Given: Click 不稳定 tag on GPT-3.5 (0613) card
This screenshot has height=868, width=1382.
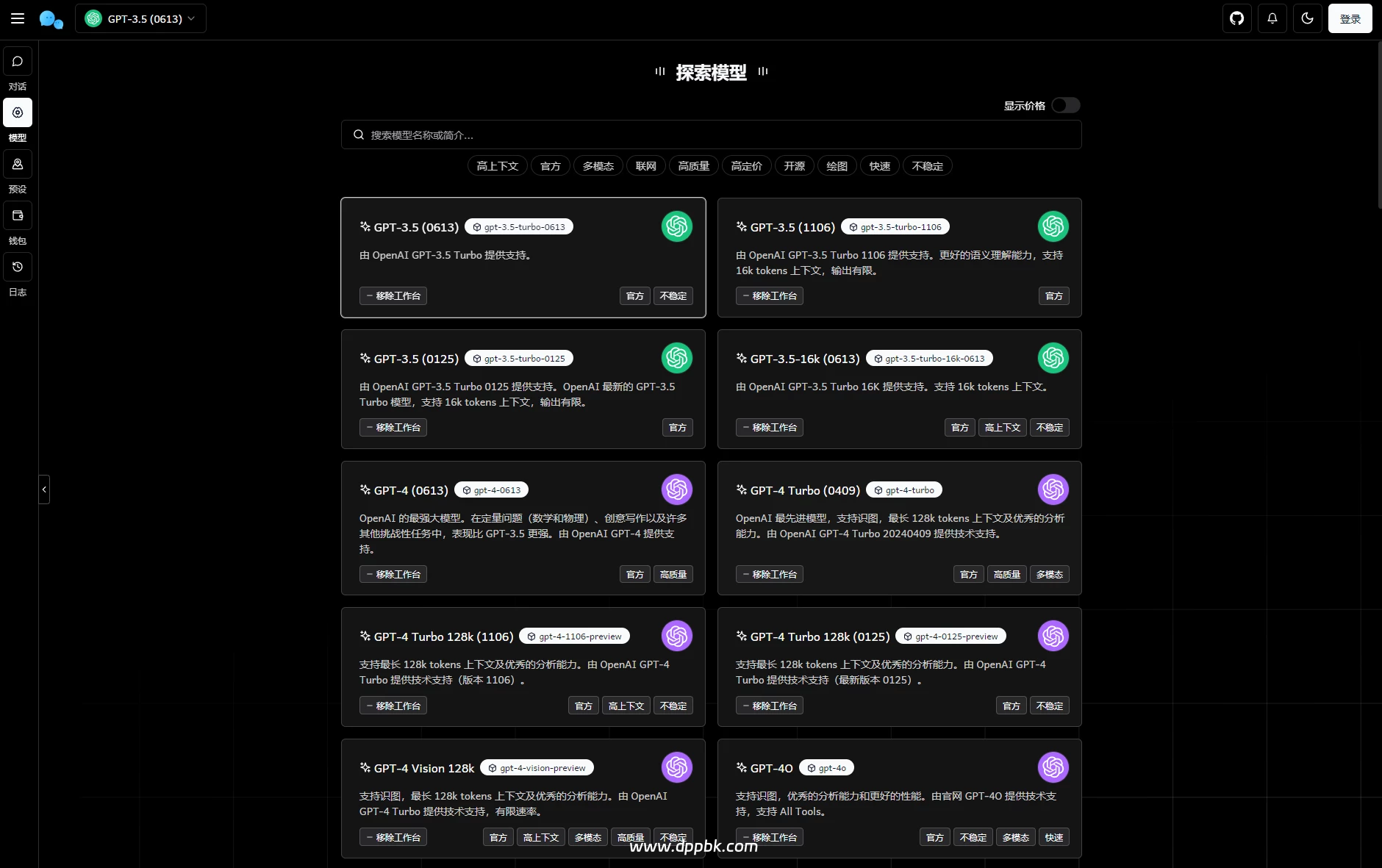Looking at the screenshot, I should (673, 296).
